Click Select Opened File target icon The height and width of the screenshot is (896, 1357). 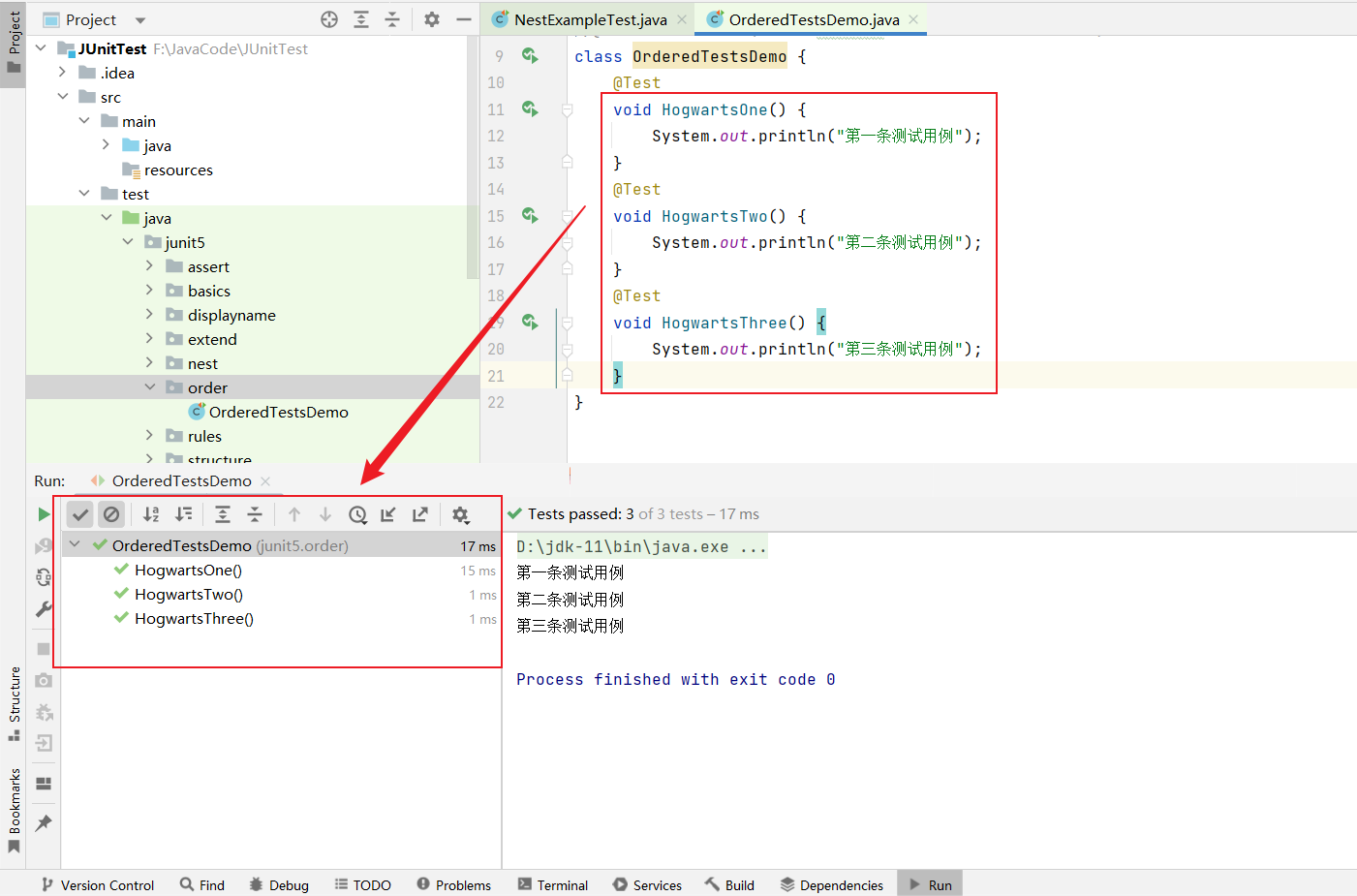pyautogui.click(x=329, y=19)
